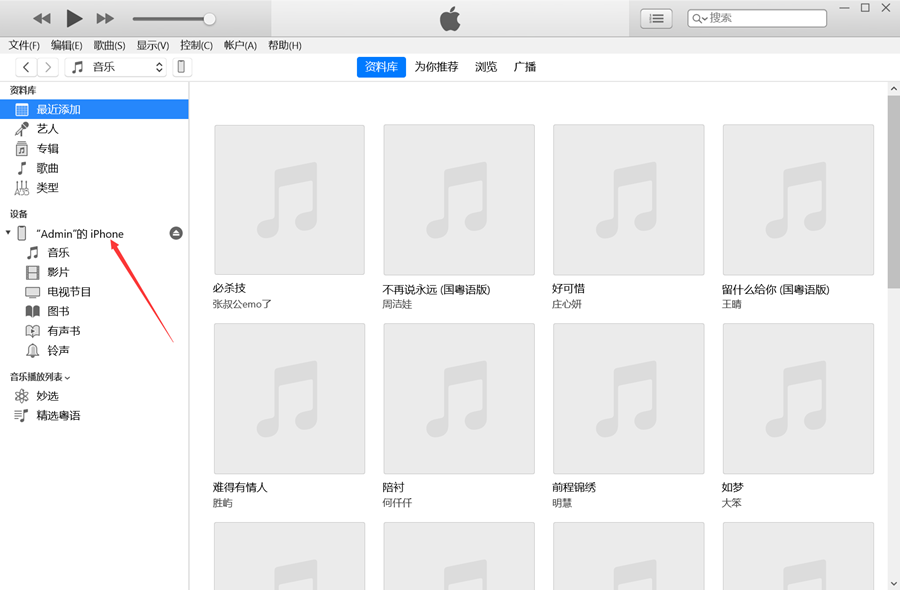Click the artist name 明慧
Screen dimensions: 900x590
(562, 503)
